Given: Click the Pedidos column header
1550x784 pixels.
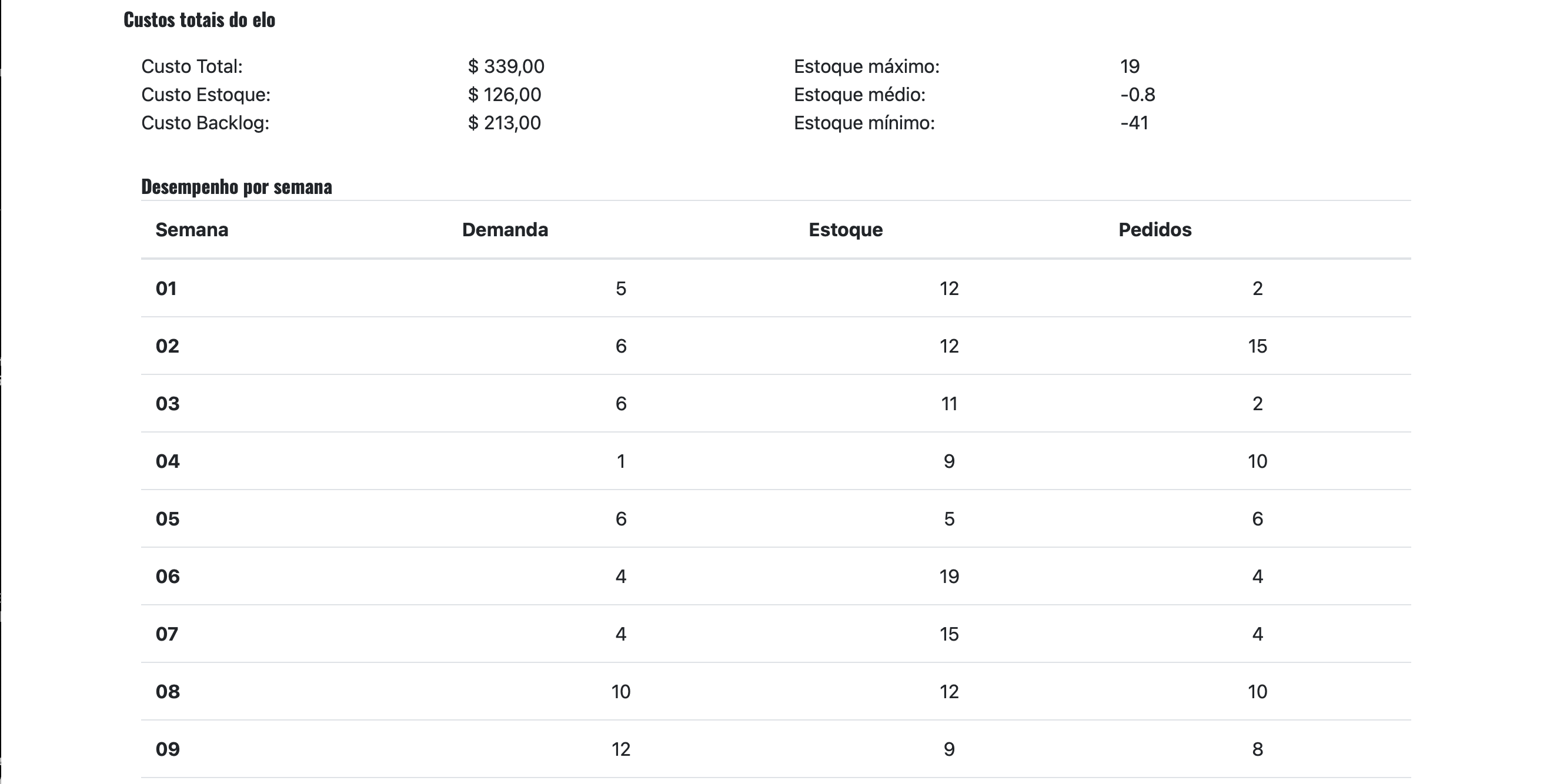Looking at the screenshot, I should click(1155, 230).
